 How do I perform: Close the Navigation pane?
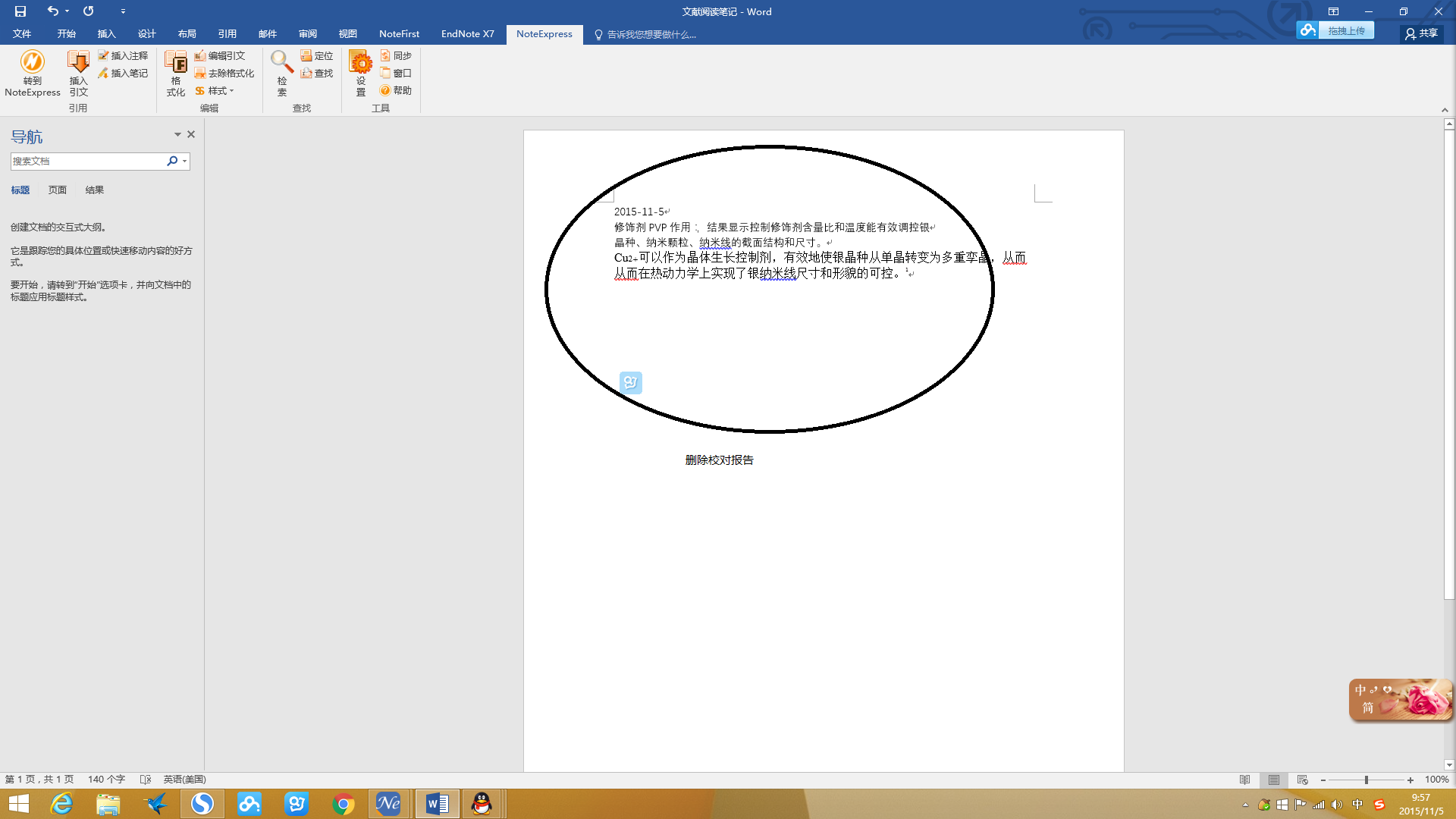pos(191,134)
